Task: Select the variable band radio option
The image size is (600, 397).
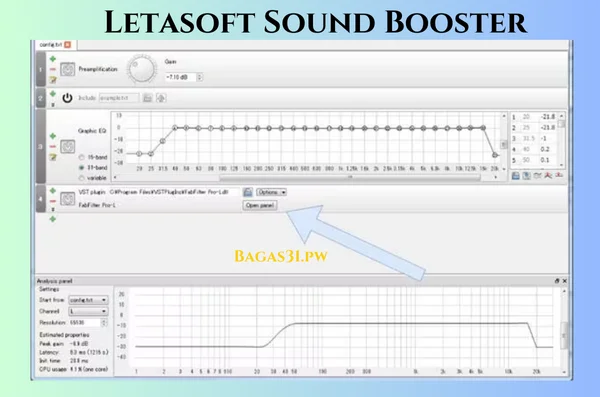Action: 82,178
